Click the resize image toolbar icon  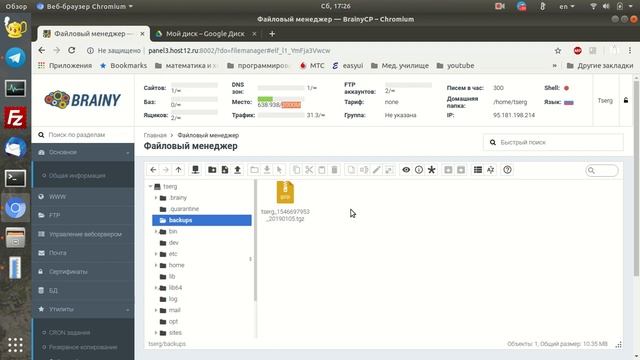pyautogui.click(x=389, y=170)
